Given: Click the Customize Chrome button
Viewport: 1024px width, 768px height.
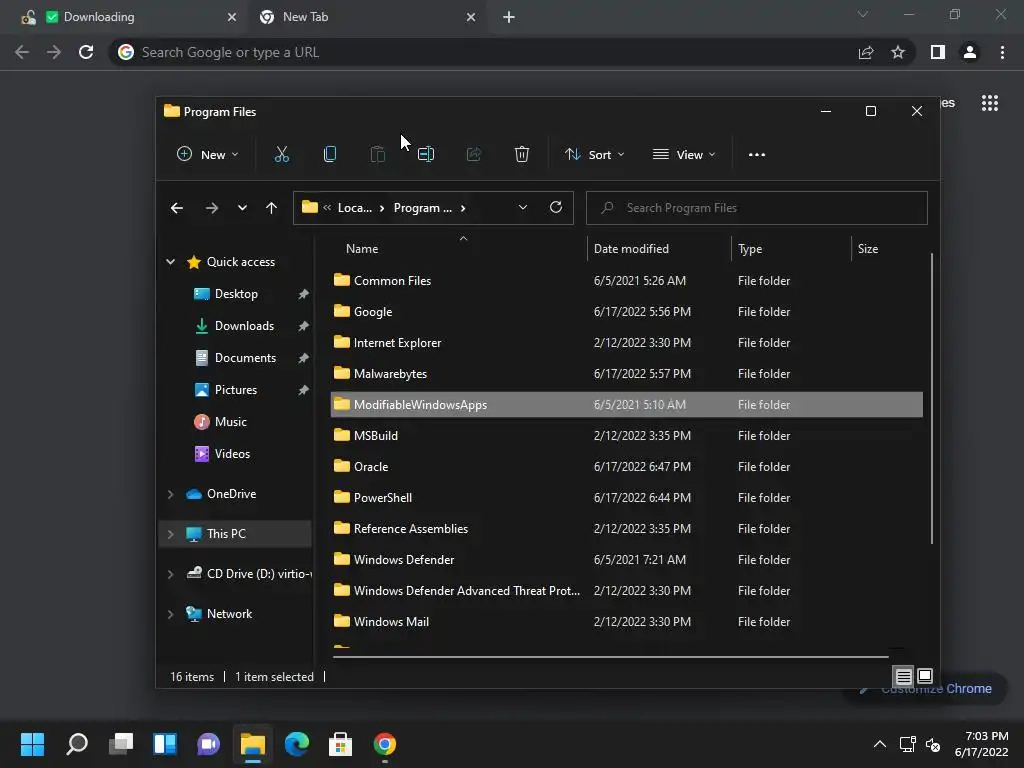Looking at the screenshot, I should 925,688.
